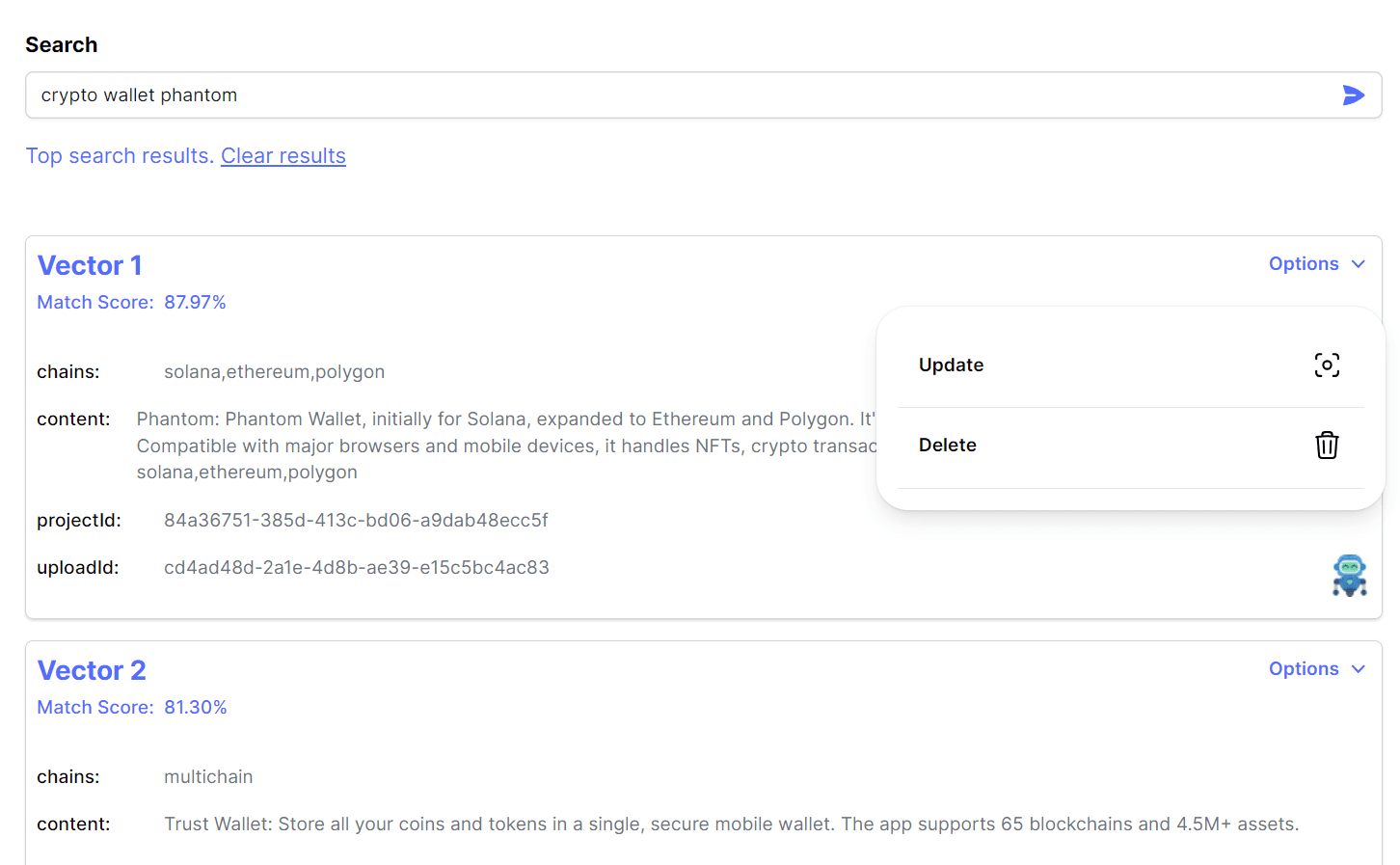Image resolution: width=1400 pixels, height=865 pixels.
Task: Click the multichain chains value
Action: pos(208,777)
